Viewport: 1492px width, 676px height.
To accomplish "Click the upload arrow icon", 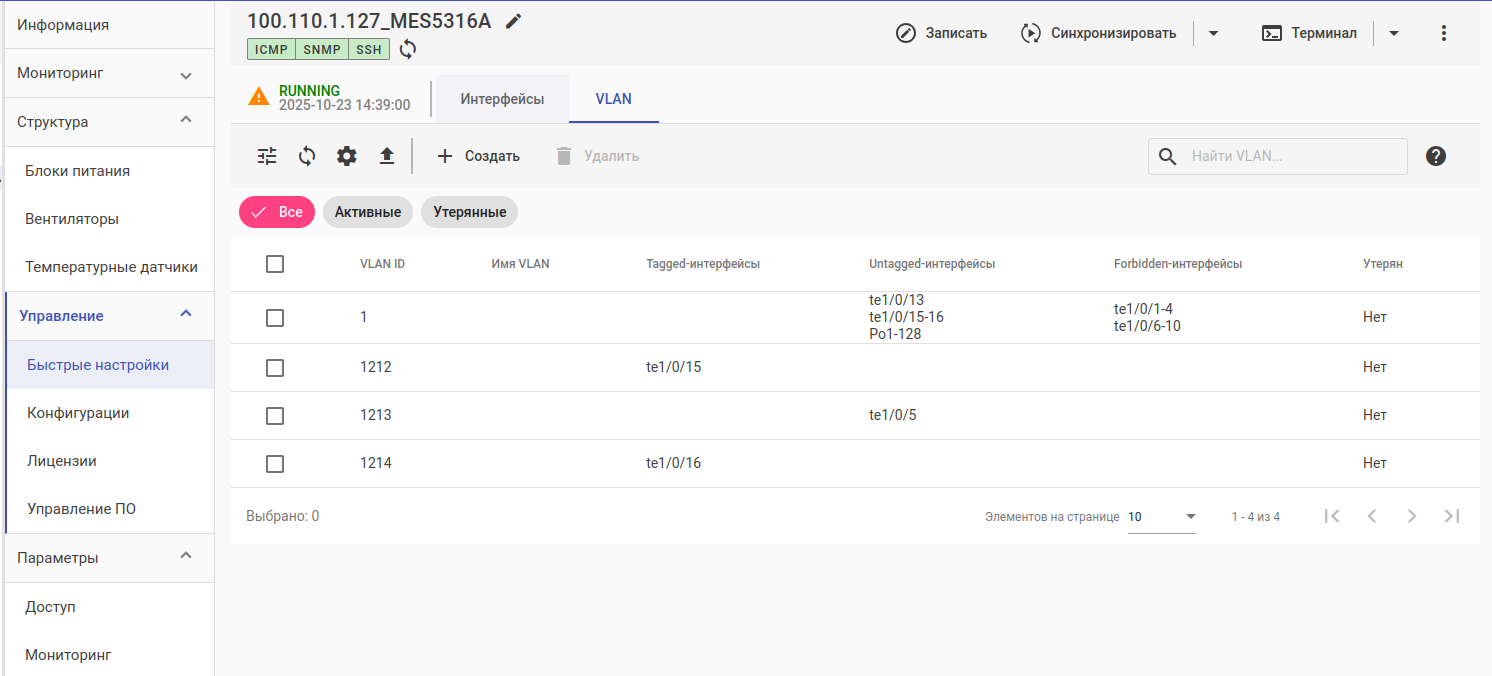I will pos(387,156).
